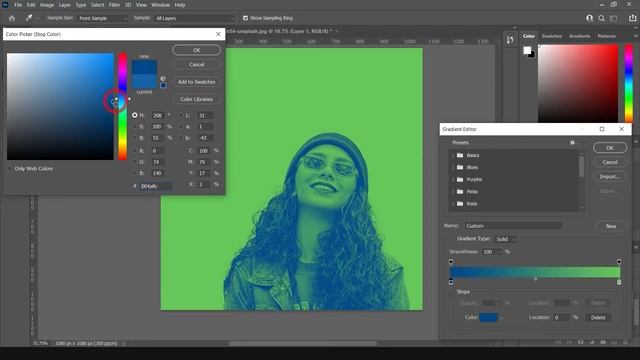
Task: Open the workspace switcher icon
Action: (x=613, y=18)
